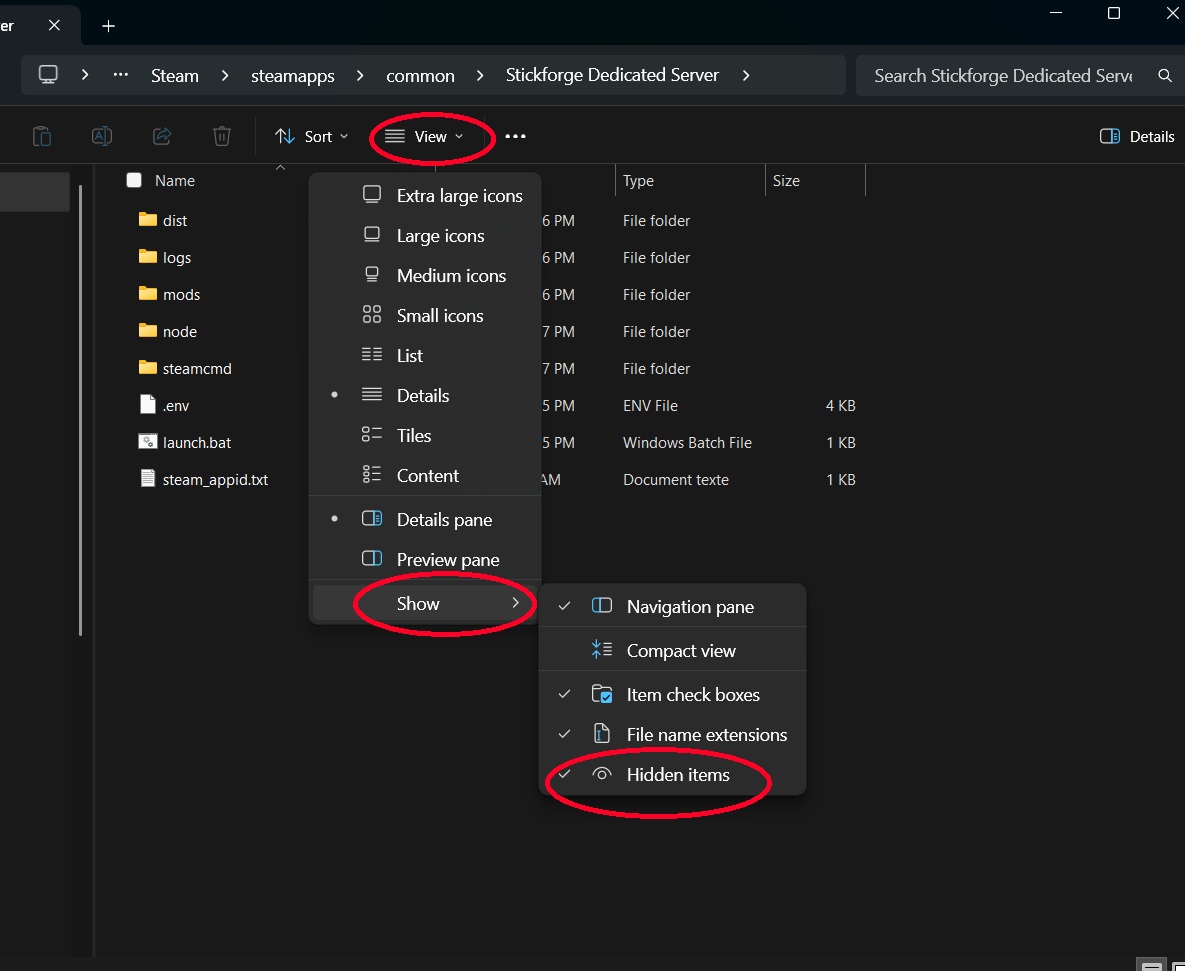This screenshot has width=1185, height=971.
Task: Expand chevron after Stickforge Dedicated Server
Action: (746, 75)
